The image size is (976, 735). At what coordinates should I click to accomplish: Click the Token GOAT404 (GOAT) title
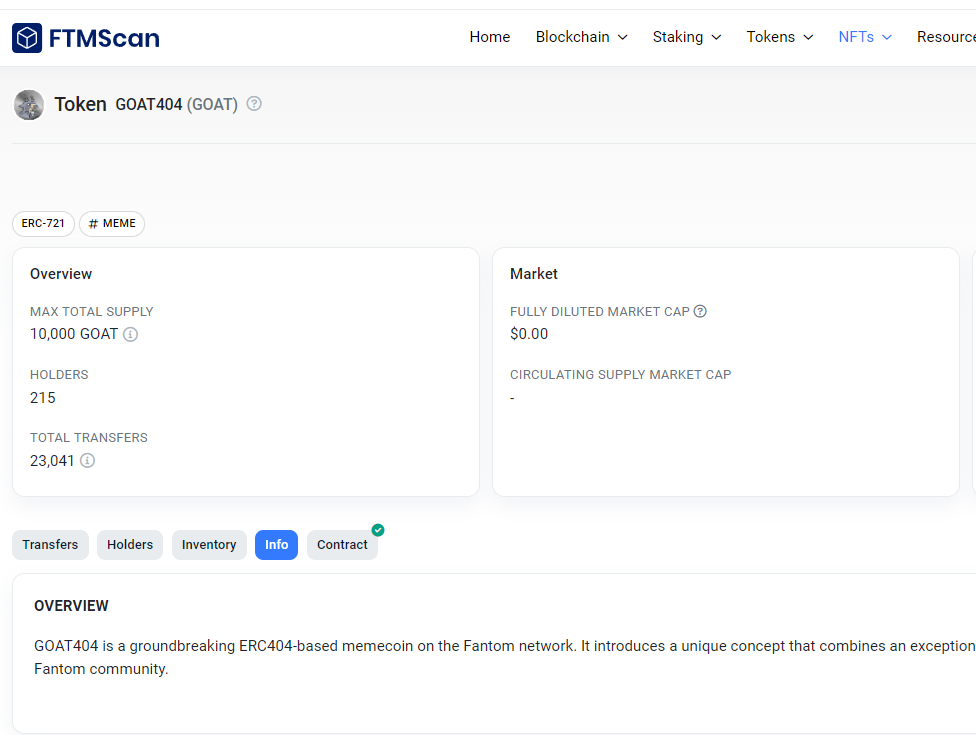tap(146, 104)
